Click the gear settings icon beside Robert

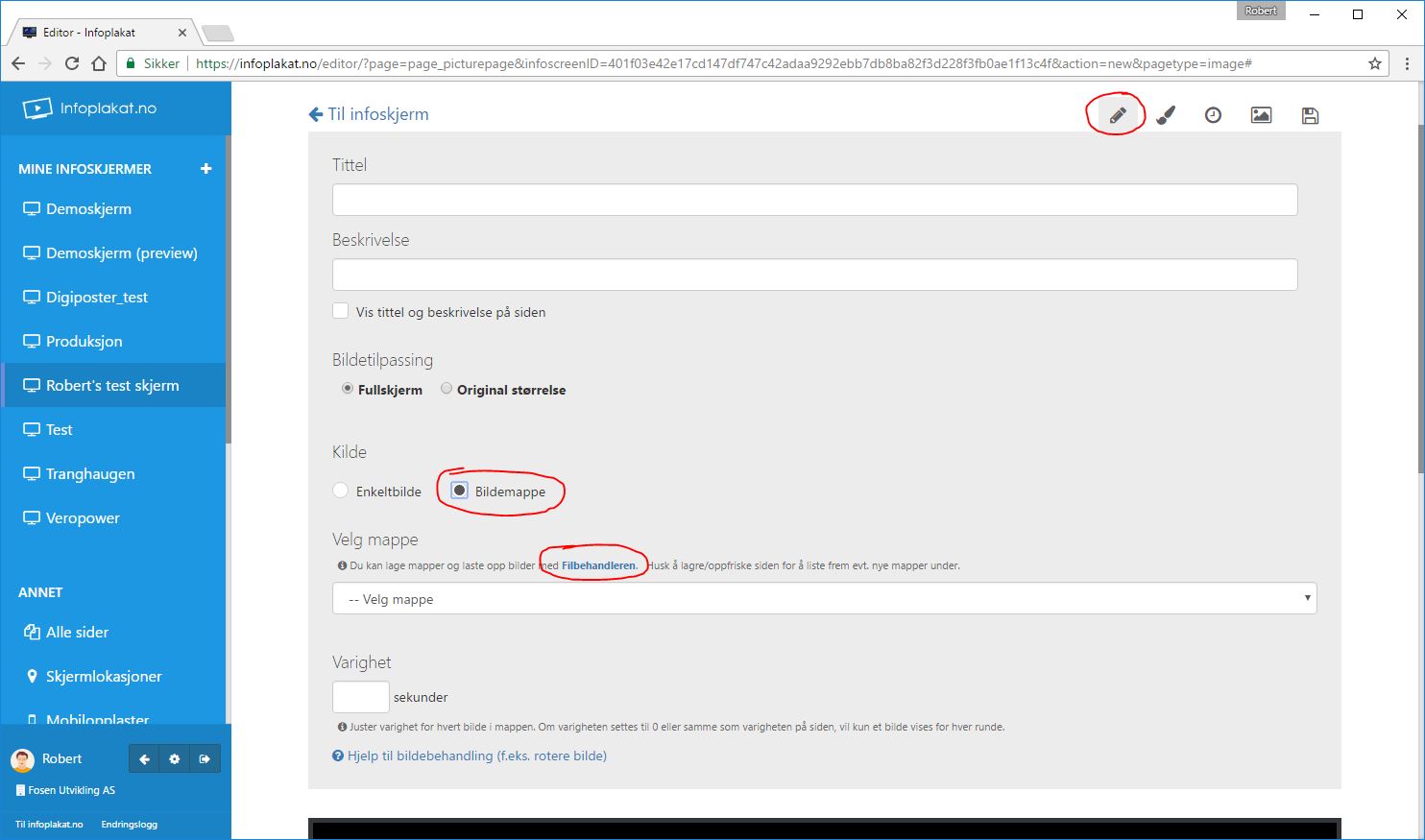pyautogui.click(x=174, y=759)
